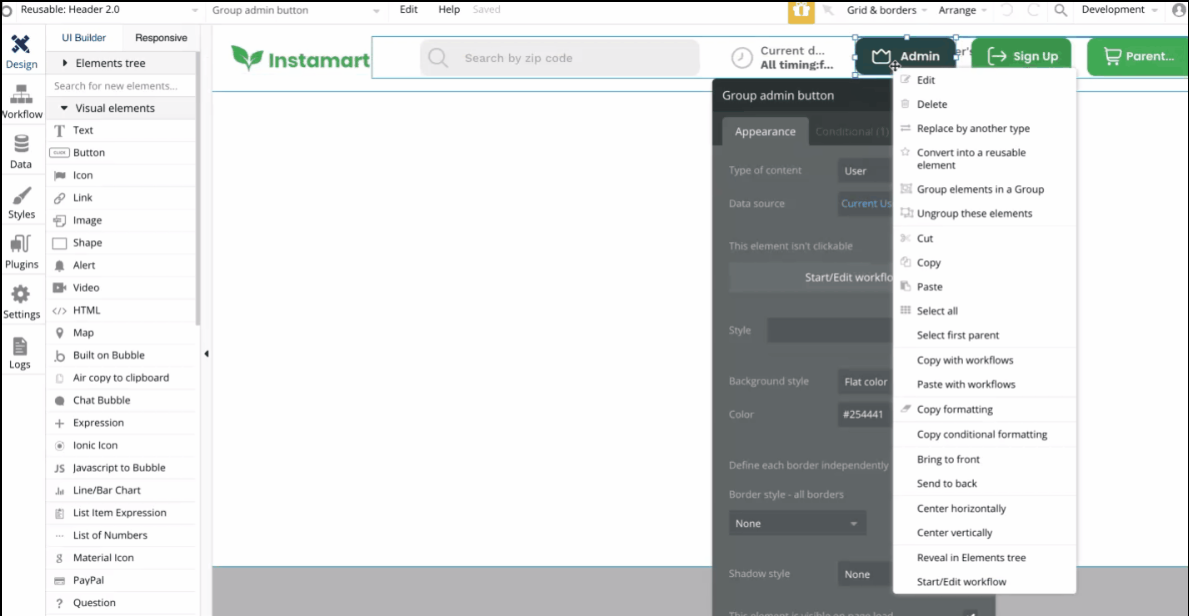The height and width of the screenshot is (616, 1189).
Task: Choose Reveal in Elements tree
Action: point(984,558)
